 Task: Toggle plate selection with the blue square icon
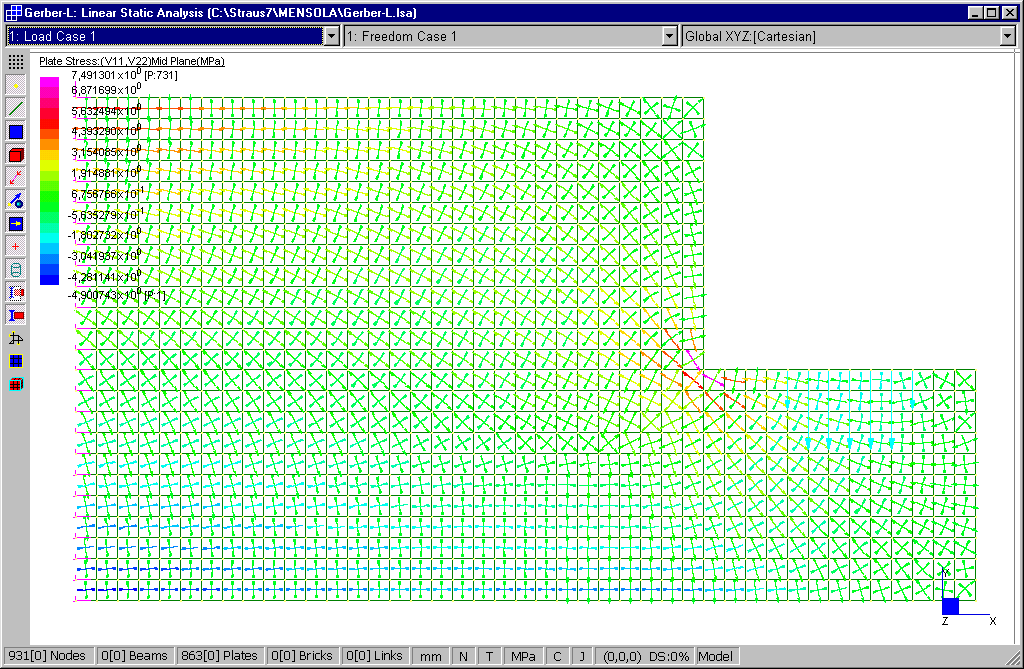[x=16, y=132]
